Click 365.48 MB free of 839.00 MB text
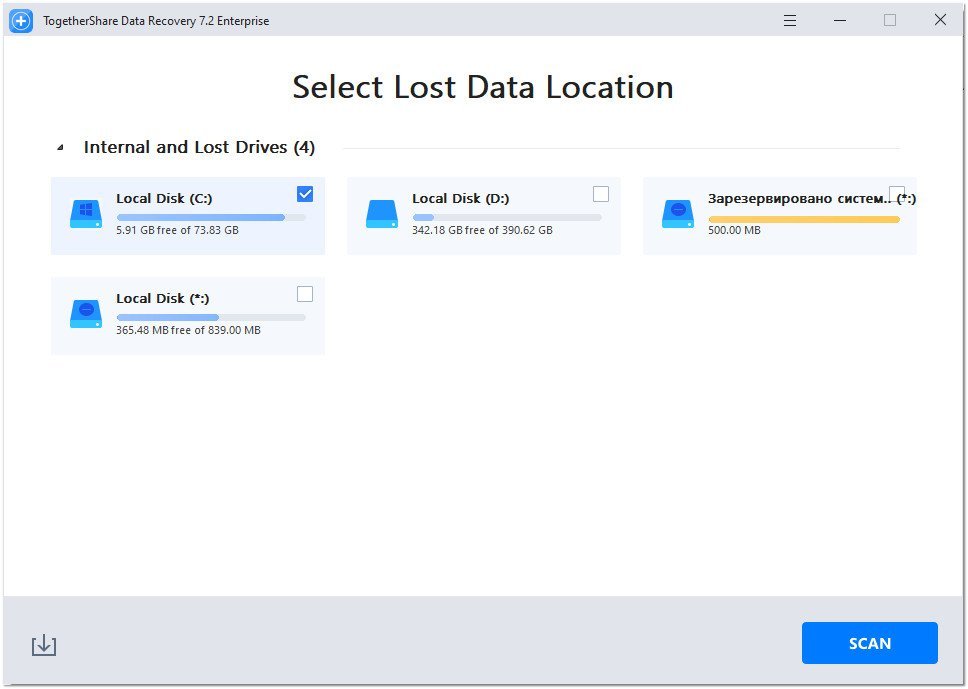The image size is (968, 689). 188,330
